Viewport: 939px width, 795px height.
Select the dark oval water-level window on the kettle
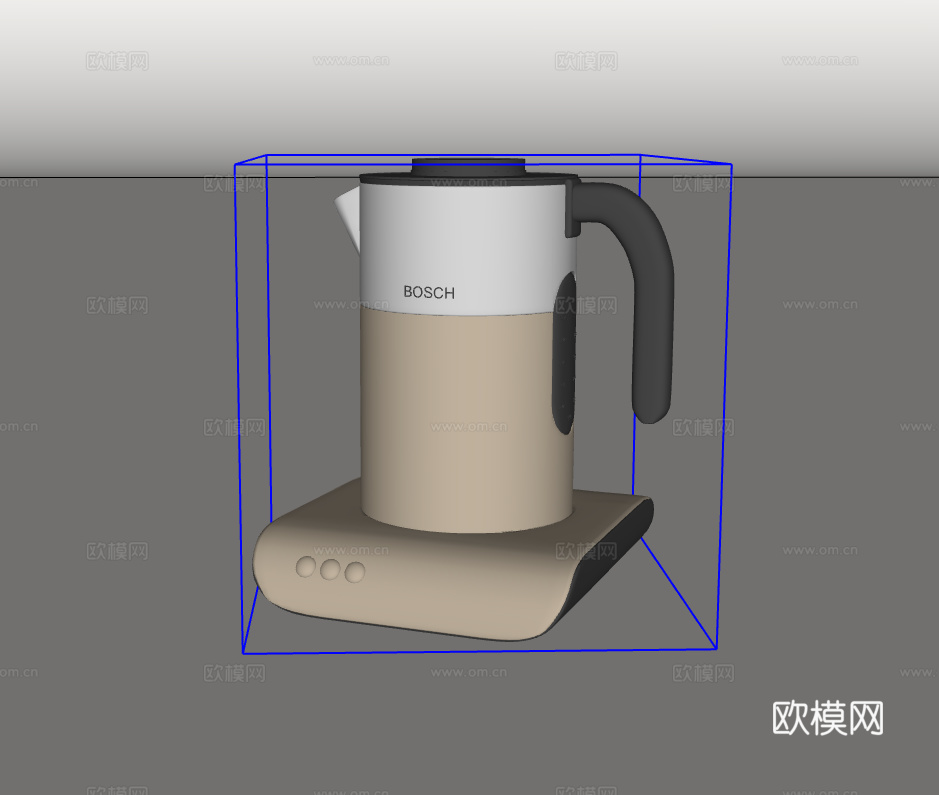pyautogui.click(x=564, y=353)
